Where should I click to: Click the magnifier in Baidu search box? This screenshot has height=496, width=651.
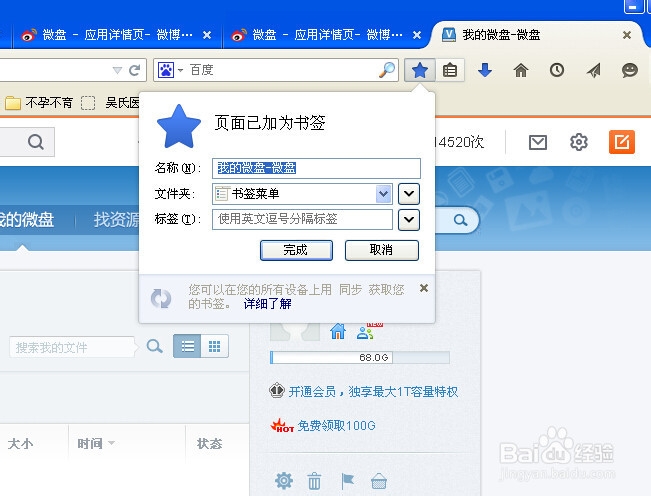tap(387, 70)
